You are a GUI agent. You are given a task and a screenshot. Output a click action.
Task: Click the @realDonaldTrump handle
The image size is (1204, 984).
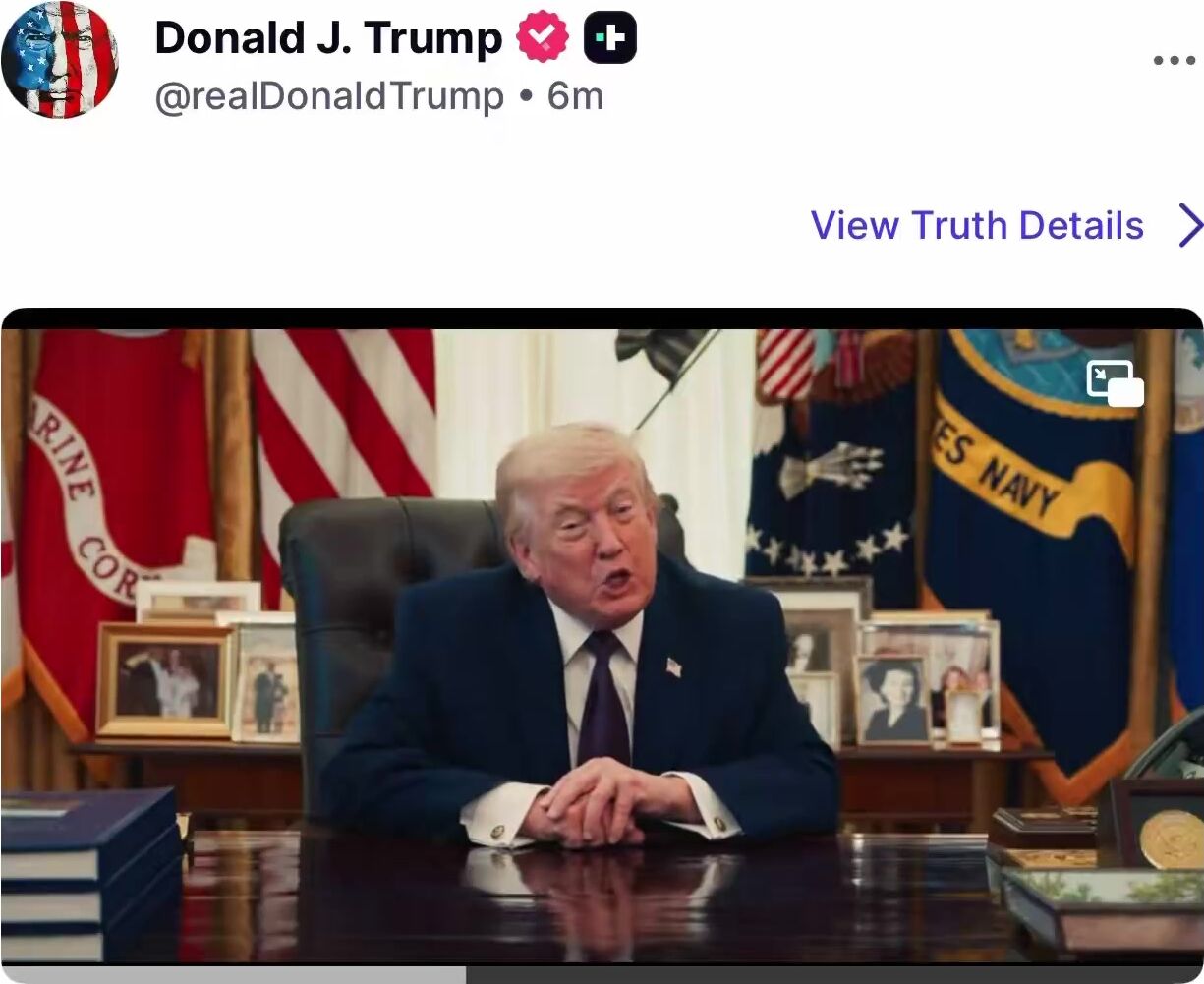tap(329, 96)
